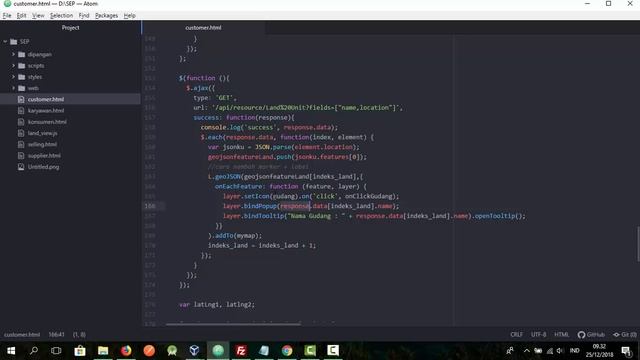
Task: Click the horizontal scrollbar of the editor
Action: [x=233, y=324]
